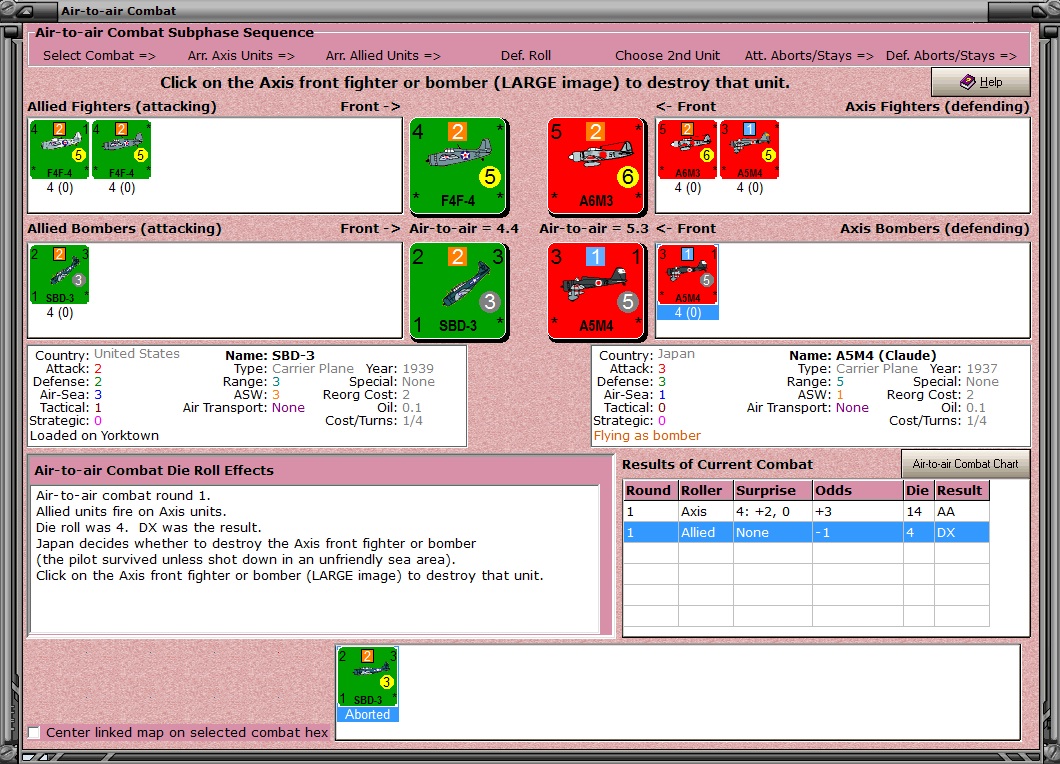This screenshot has width=1060, height=764.
Task: Open the Air-to-air Combat Chart
Action: coord(965,464)
